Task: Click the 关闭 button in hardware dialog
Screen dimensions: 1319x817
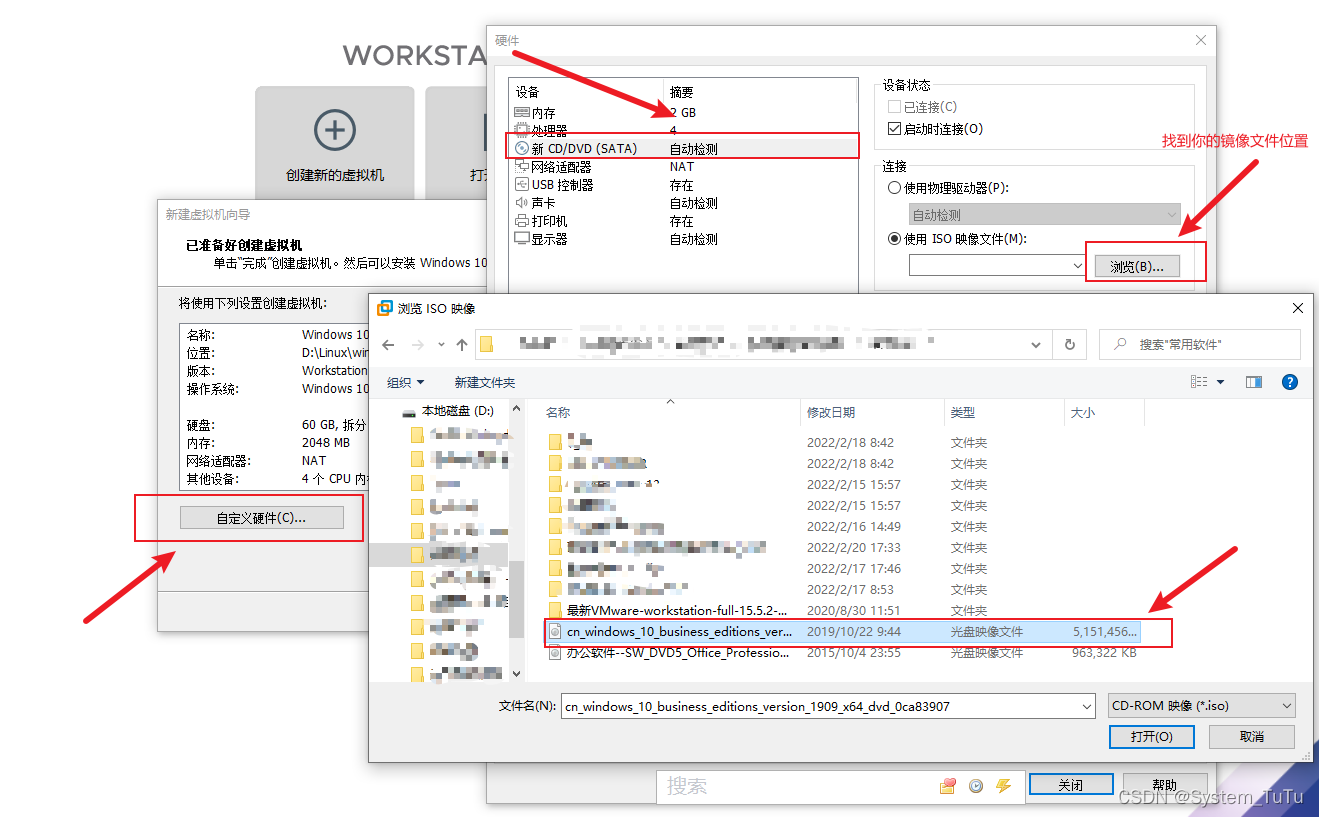Action: pos(1071,785)
